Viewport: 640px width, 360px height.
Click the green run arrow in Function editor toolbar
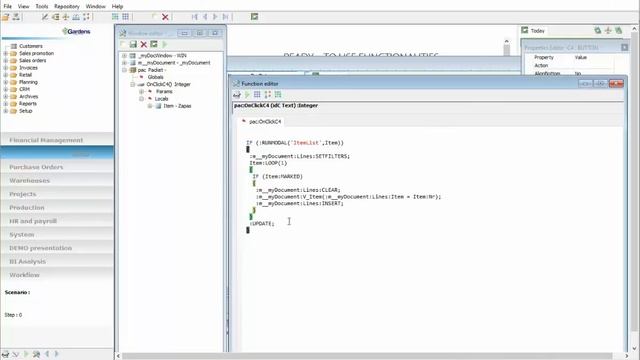pos(247,95)
